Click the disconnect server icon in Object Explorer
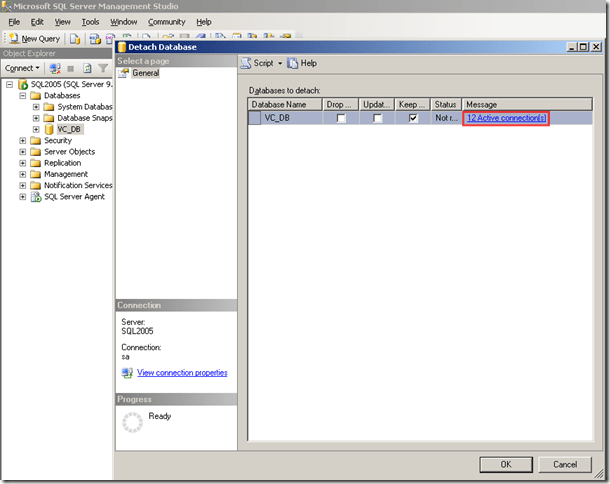 55,68
